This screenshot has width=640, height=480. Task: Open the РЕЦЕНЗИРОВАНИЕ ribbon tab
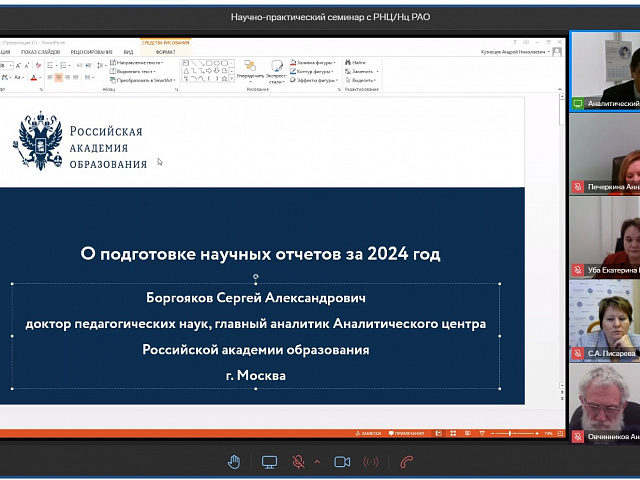pyautogui.click(x=91, y=52)
